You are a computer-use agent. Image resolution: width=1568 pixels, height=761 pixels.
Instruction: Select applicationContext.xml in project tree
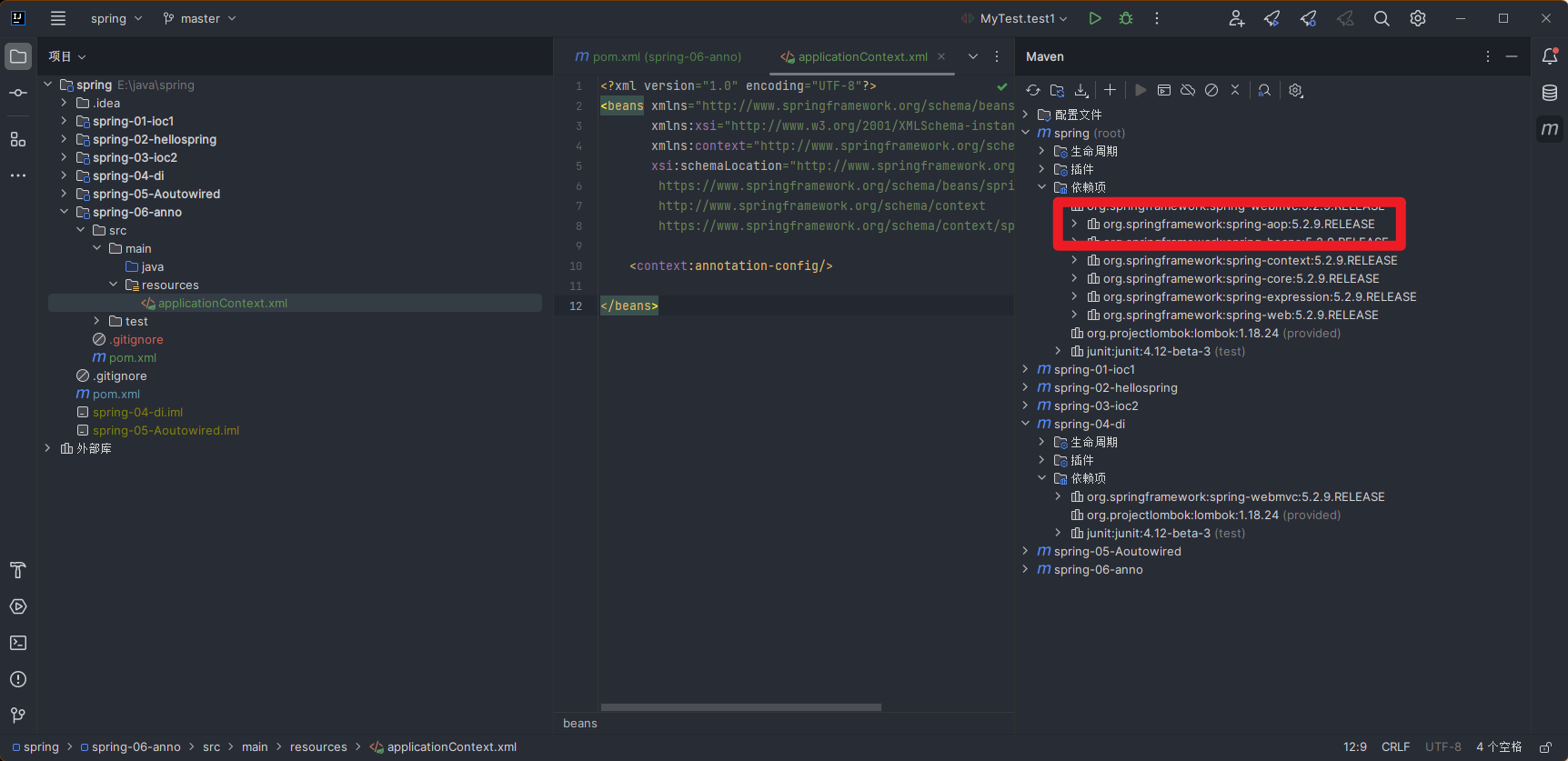(x=295, y=303)
